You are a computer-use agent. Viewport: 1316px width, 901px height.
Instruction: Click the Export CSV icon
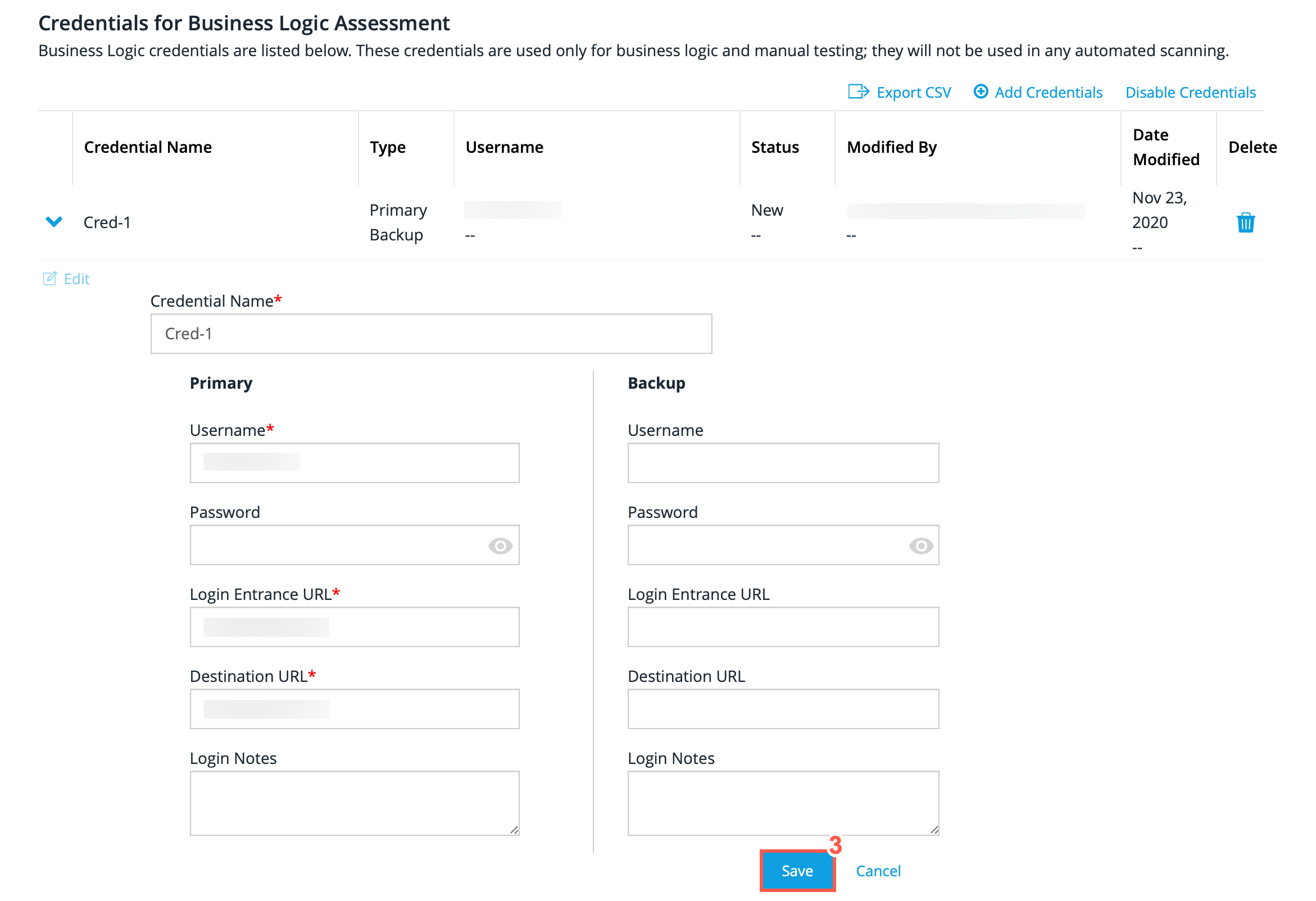[859, 92]
